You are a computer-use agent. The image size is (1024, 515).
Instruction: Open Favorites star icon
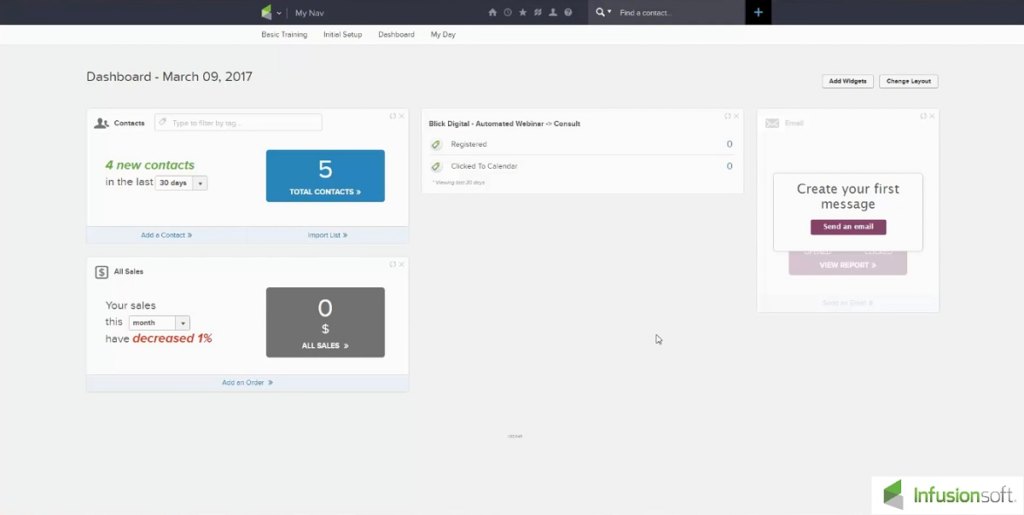click(x=522, y=12)
